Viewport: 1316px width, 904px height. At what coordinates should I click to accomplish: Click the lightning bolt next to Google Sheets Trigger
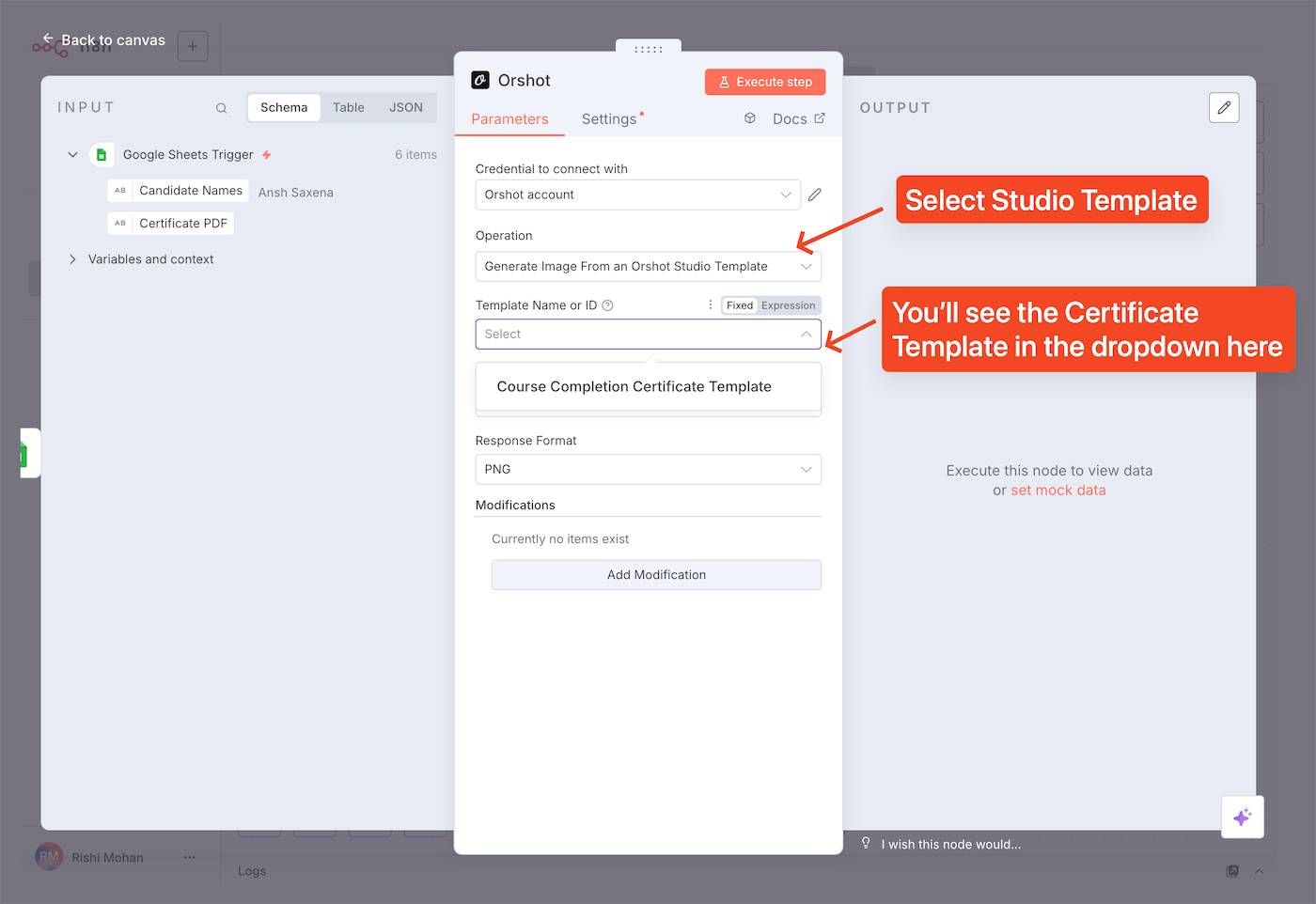click(267, 155)
